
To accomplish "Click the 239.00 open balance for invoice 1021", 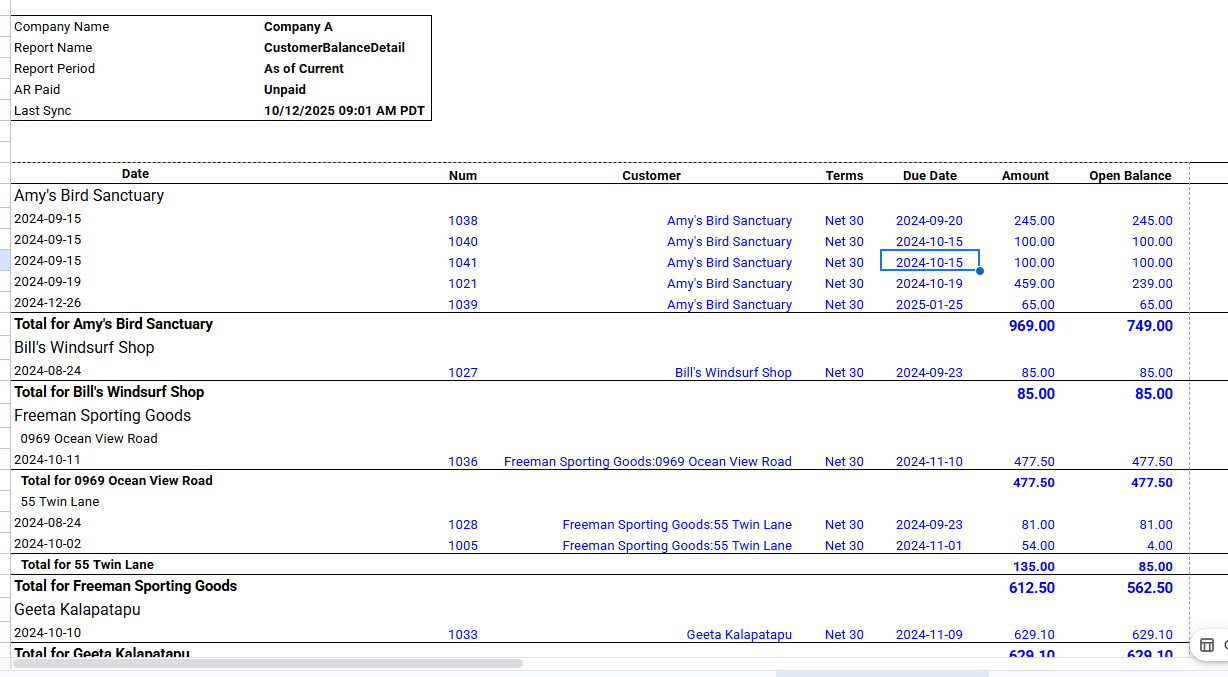I will tap(1152, 284).
